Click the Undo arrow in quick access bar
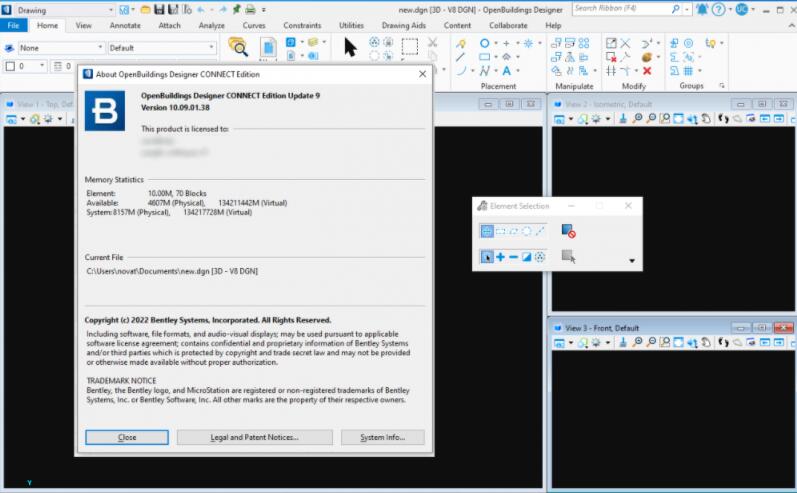This screenshot has height=493, width=797. coord(200,9)
